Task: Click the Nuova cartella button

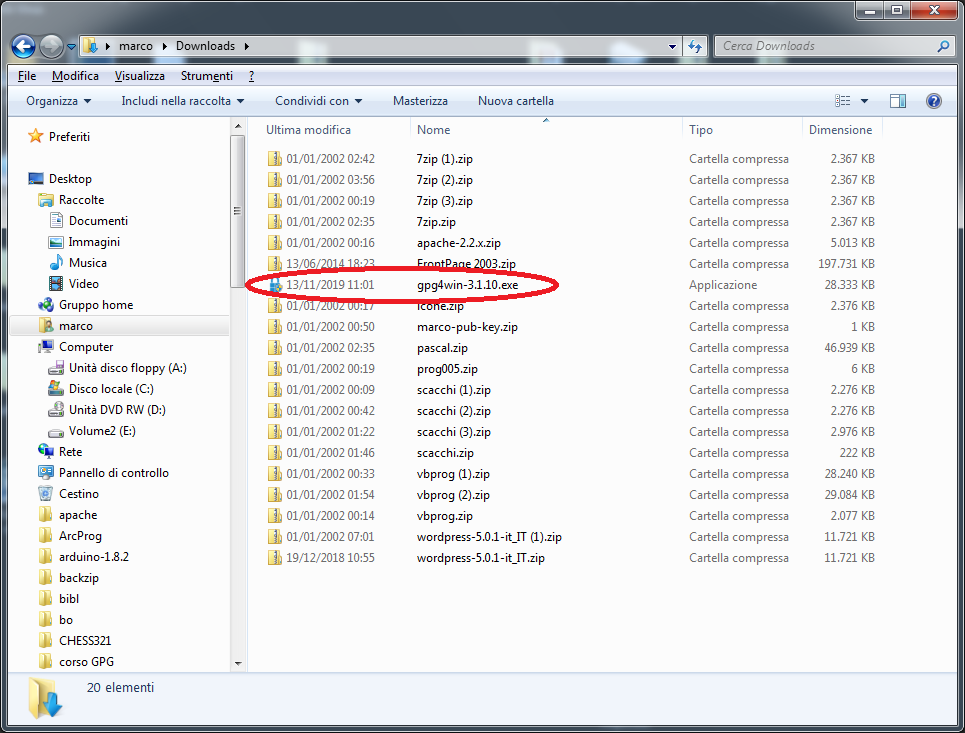Action: 515,101
